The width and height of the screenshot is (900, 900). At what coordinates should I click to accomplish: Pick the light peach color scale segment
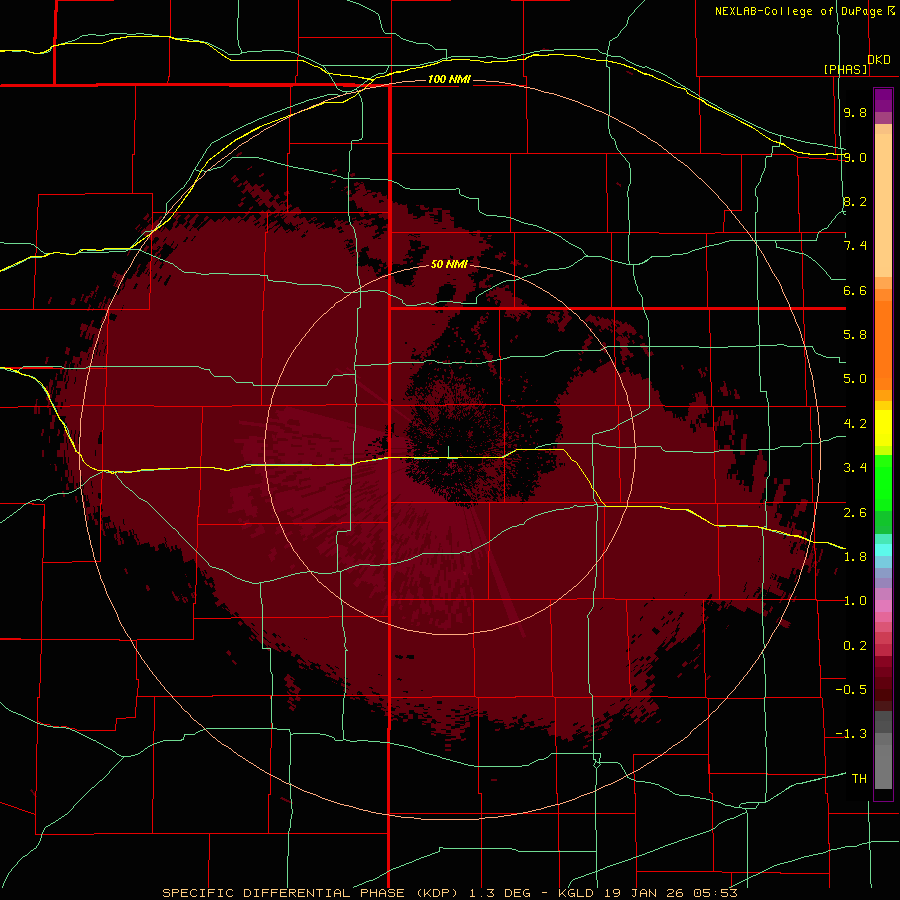click(x=883, y=205)
